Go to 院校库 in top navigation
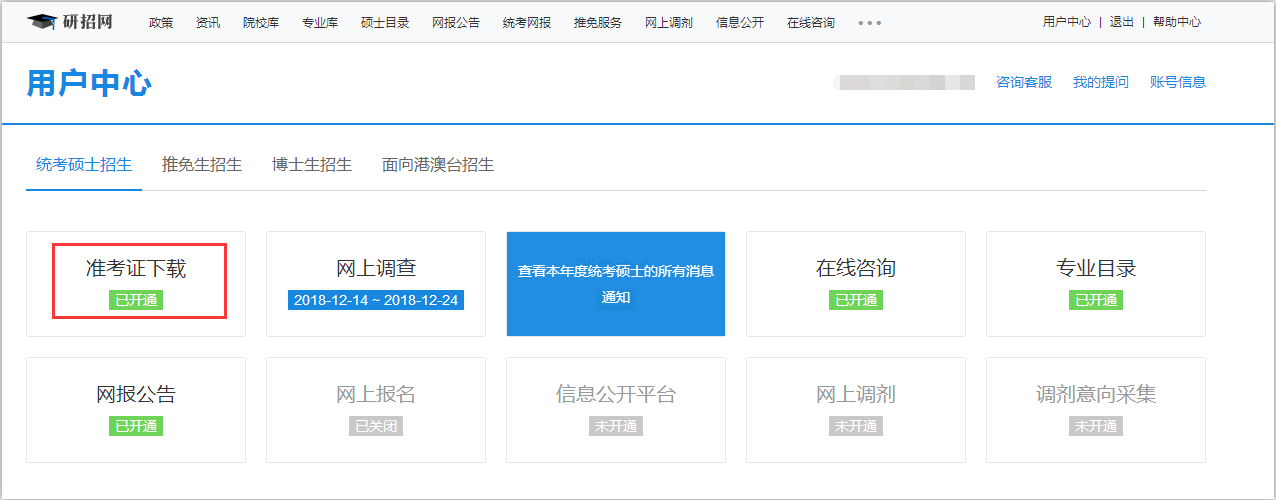Image resolution: width=1276 pixels, height=500 pixels. pyautogui.click(x=261, y=22)
